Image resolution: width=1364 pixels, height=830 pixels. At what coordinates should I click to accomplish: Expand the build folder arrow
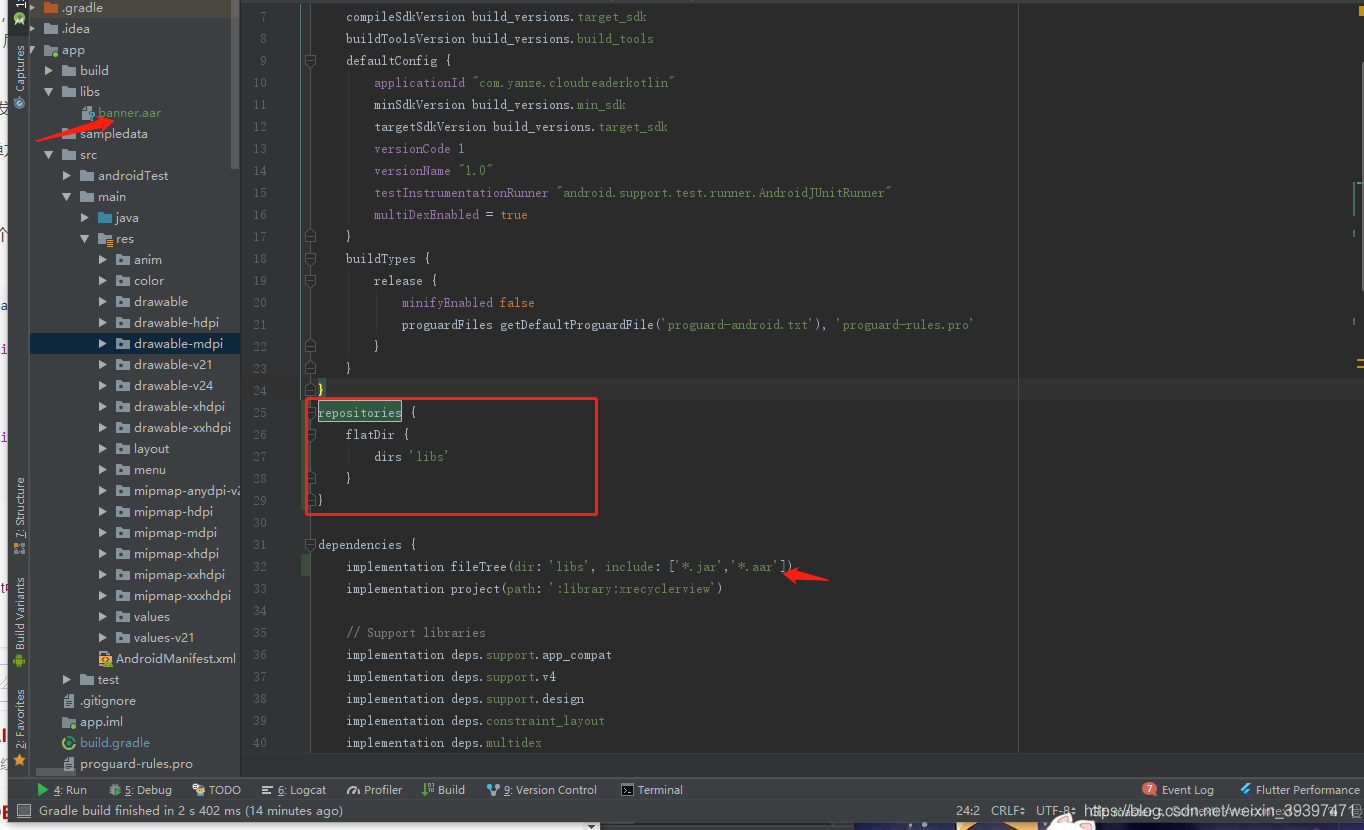click(x=49, y=71)
